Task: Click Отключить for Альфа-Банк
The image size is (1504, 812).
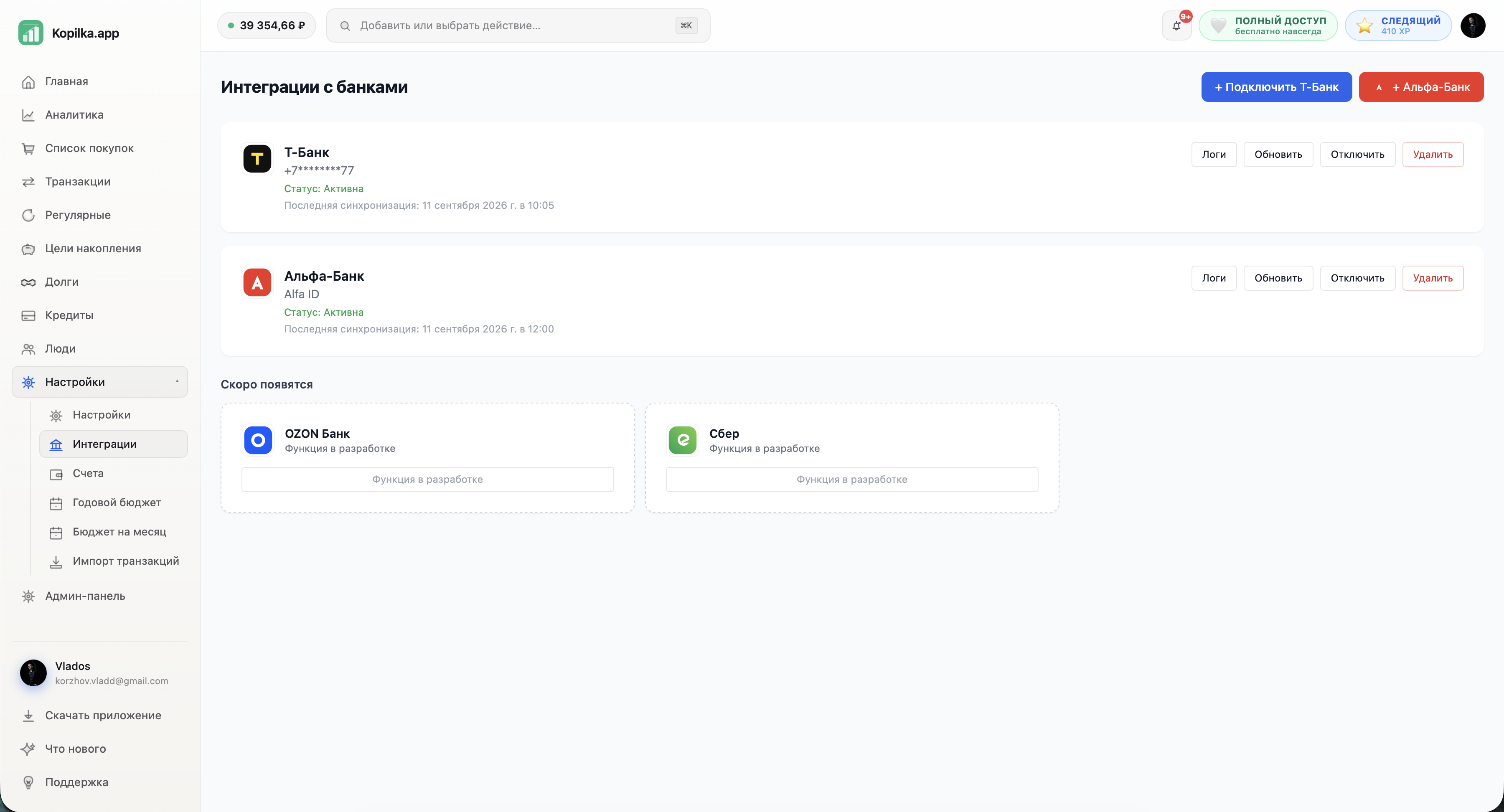Action: (x=1357, y=279)
